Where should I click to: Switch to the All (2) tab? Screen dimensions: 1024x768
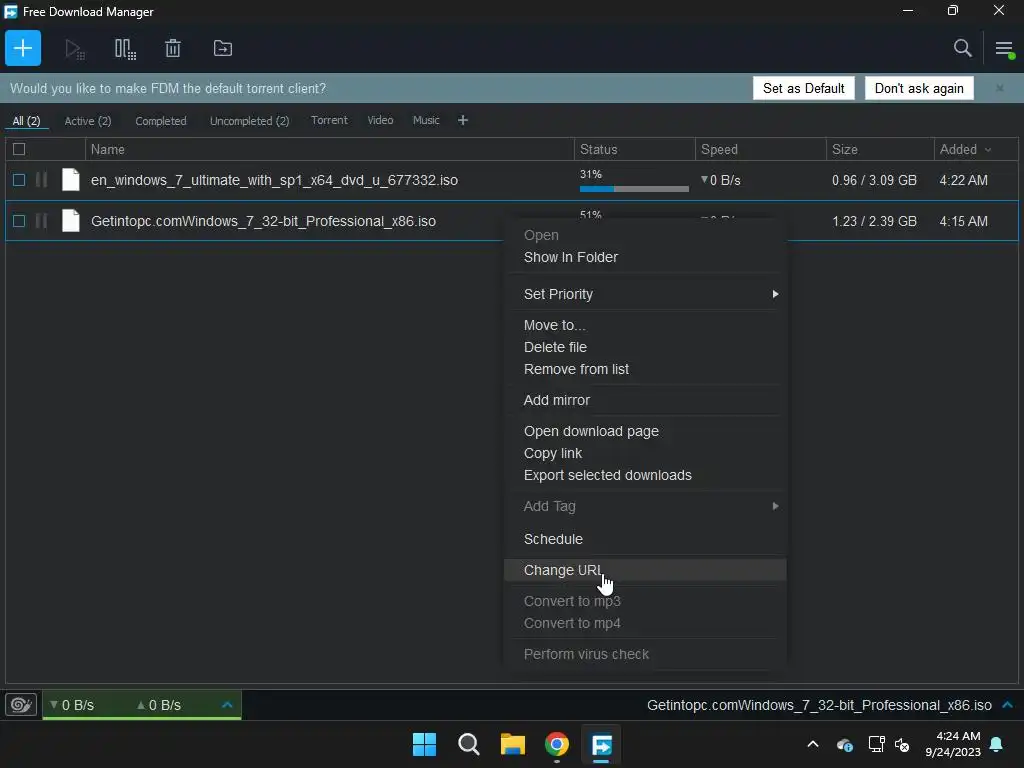(x=27, y=121)
